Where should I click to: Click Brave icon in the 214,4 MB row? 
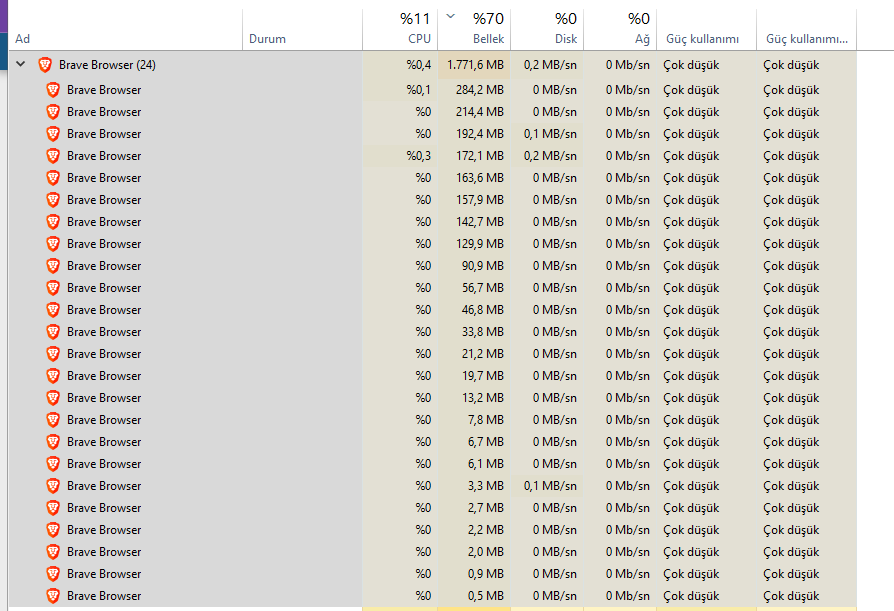click(53, 112)
